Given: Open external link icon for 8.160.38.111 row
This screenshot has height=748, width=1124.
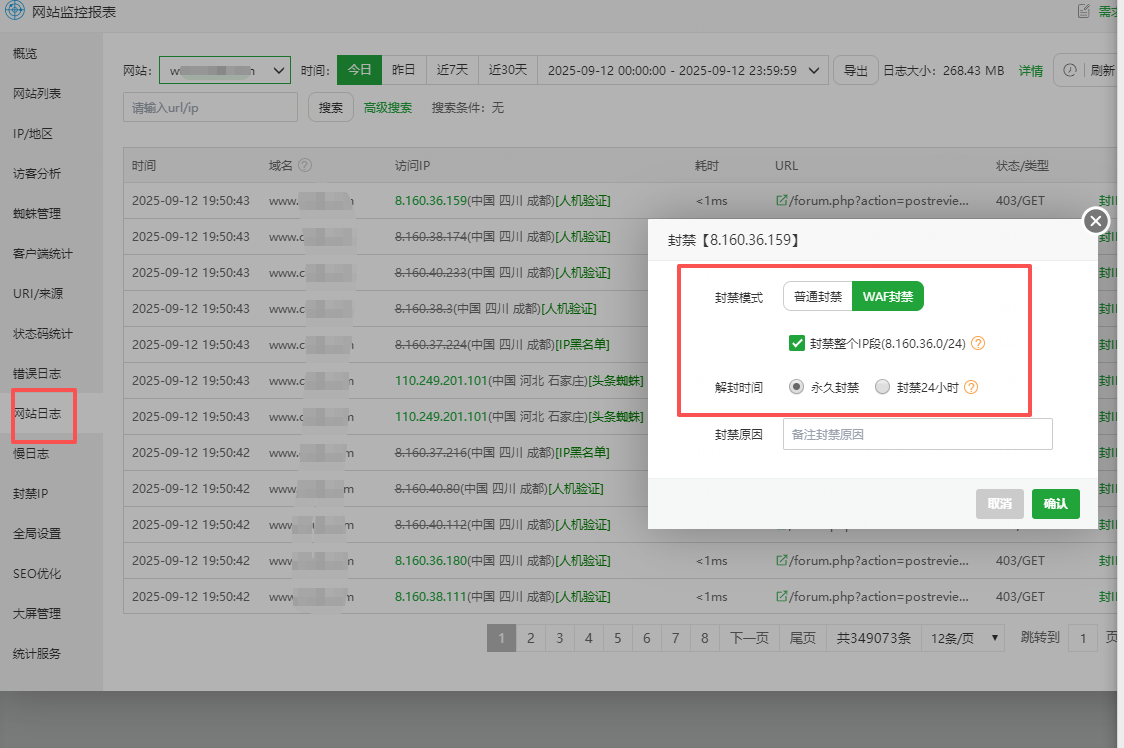Looking at the screenshot, I should pos(782,597).
